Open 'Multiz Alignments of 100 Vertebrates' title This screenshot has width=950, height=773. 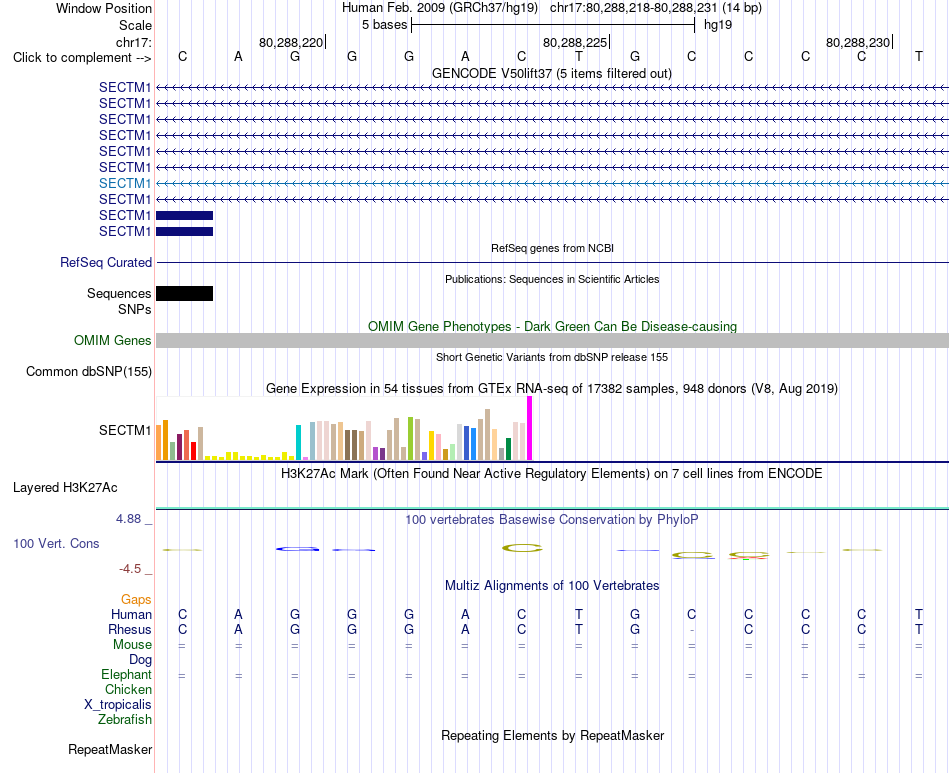click(552, 585)
